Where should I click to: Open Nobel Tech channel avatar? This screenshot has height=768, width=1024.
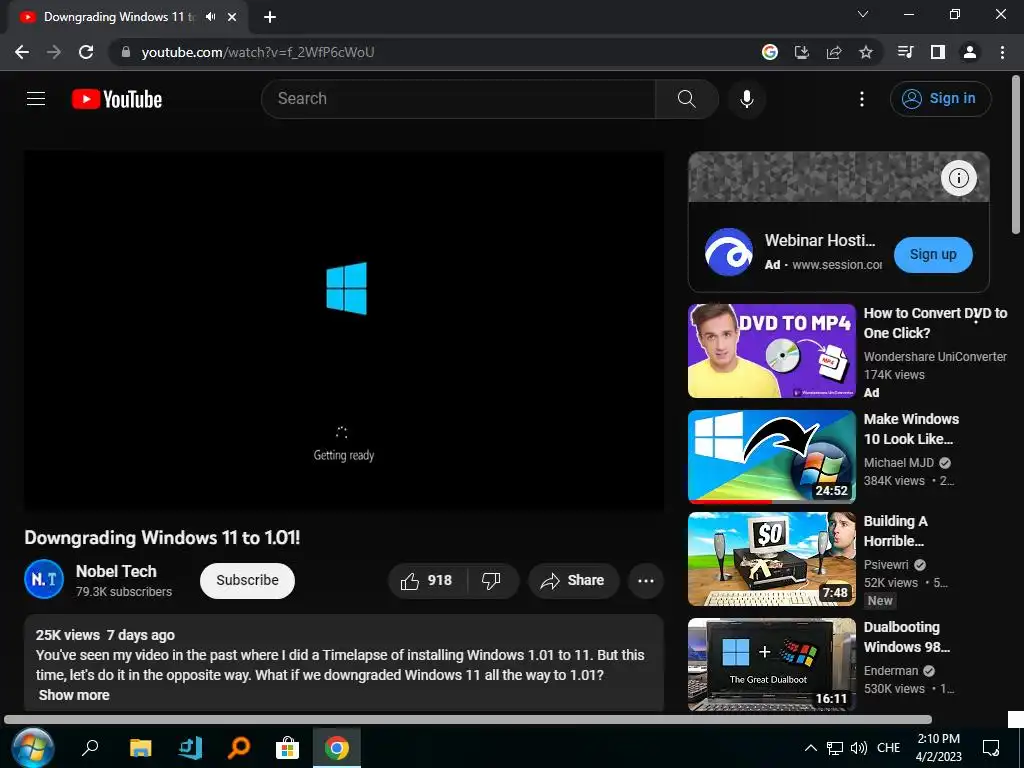[x=44, y=579]
